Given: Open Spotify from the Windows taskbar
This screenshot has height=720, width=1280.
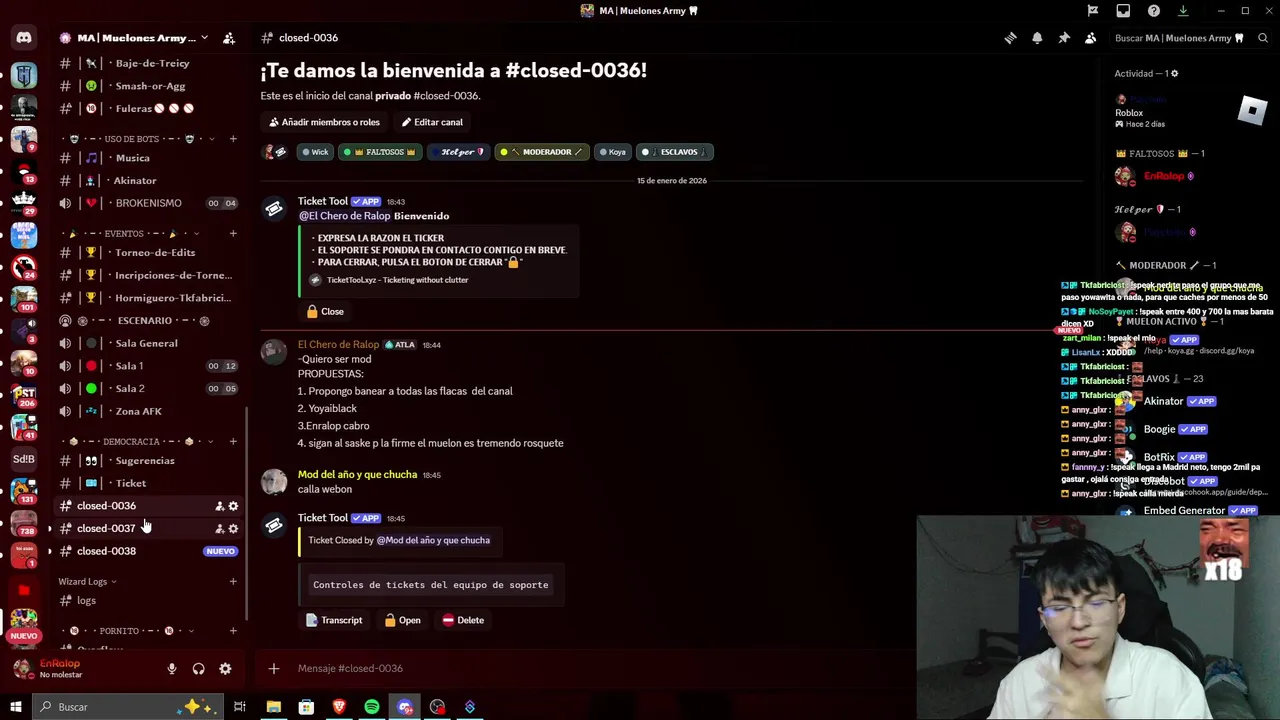Looking at the screenshot, I should tap(372, 707).
